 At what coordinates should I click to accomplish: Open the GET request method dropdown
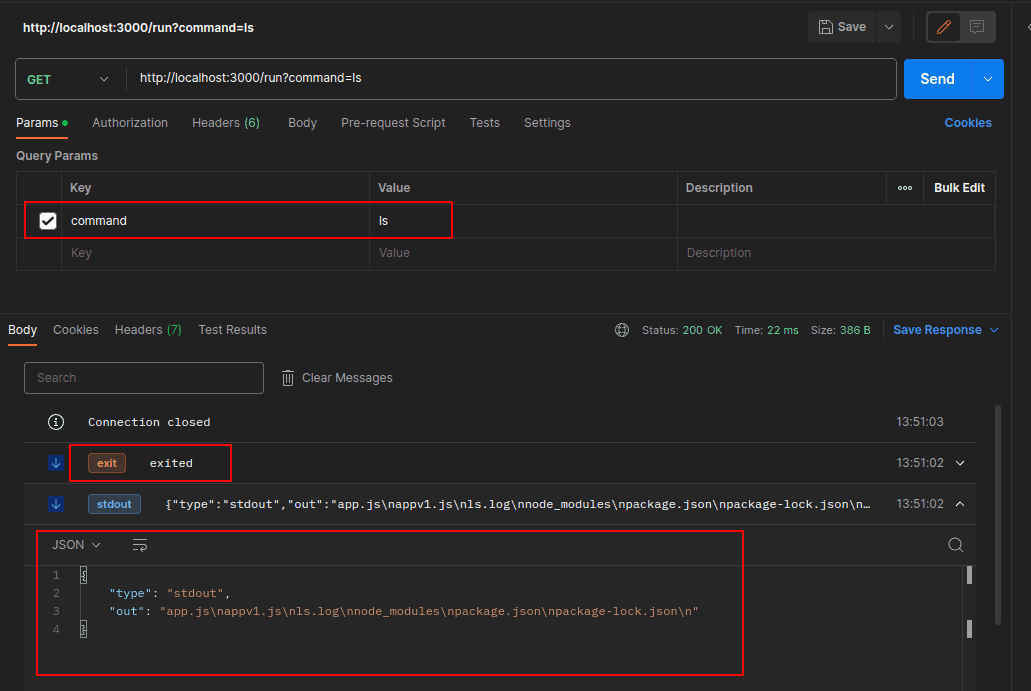(x=68, y=77)
